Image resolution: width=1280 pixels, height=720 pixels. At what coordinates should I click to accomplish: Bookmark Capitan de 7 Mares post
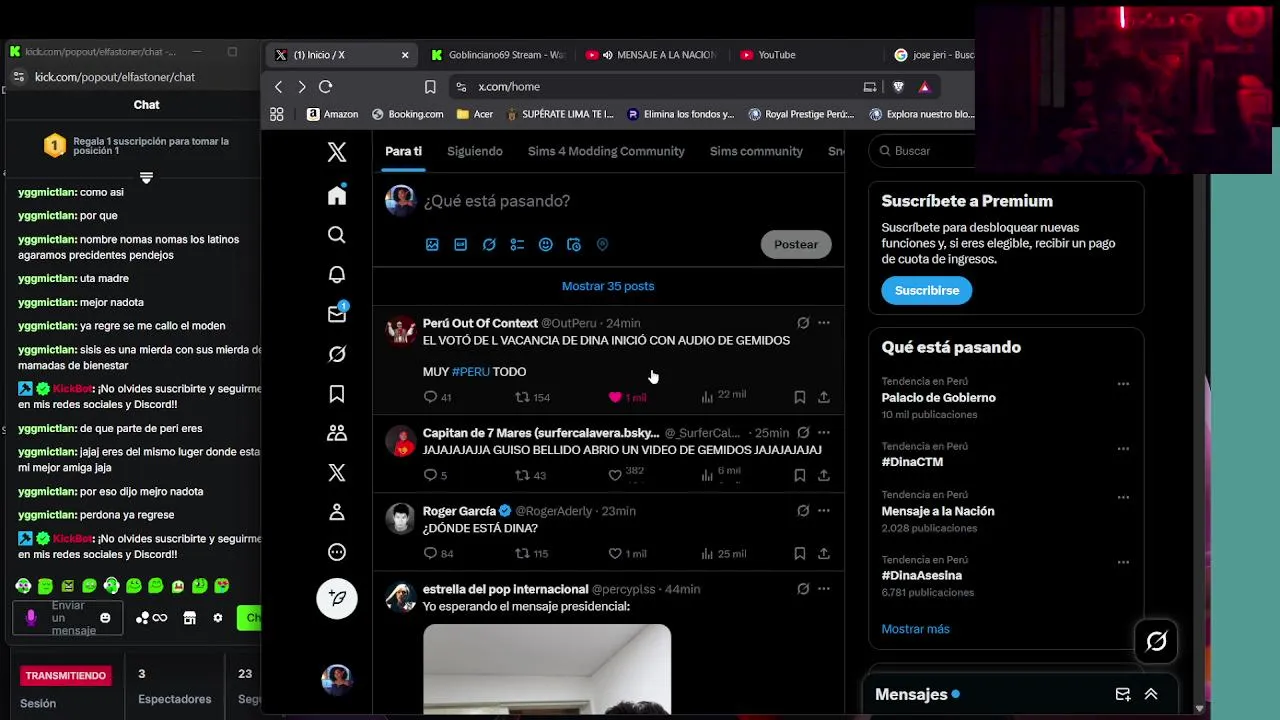pyautogui.click(x=800, y=475)
